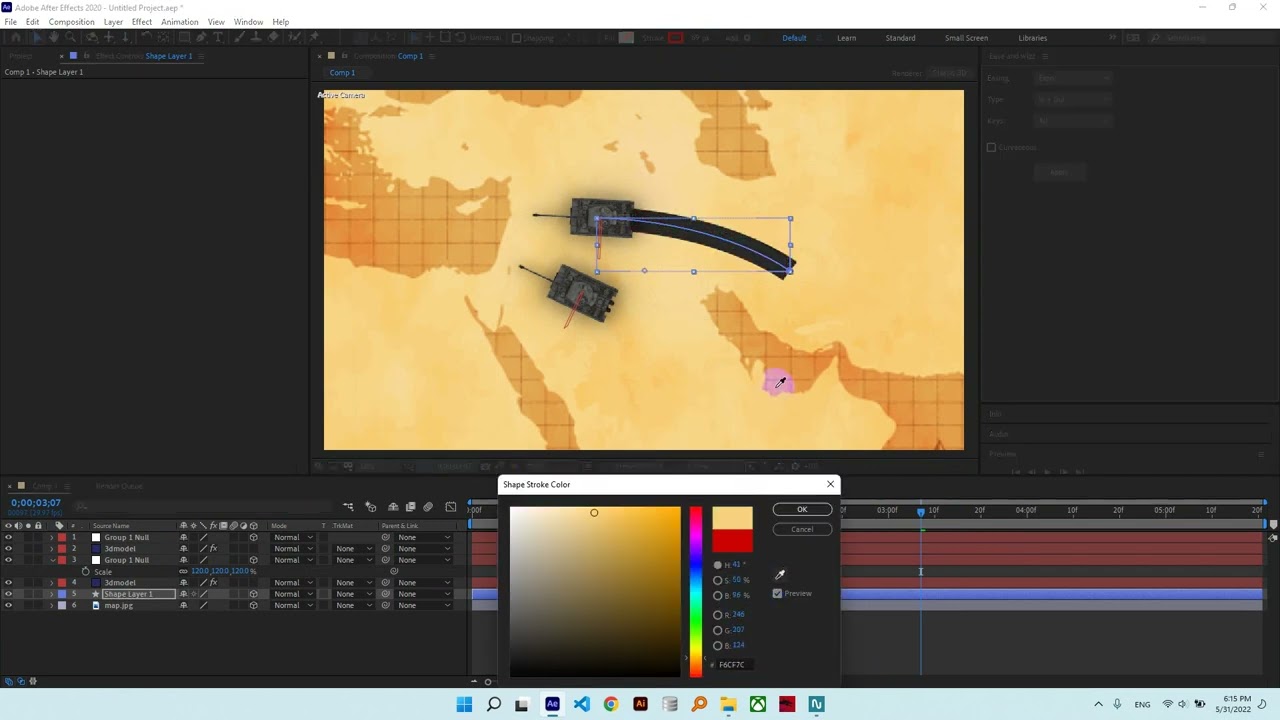The height and width of the screenshot is (720, 1280).
Task: Click the fx switch on layer 4 3dmodel
Action: (x=213, y=582)
